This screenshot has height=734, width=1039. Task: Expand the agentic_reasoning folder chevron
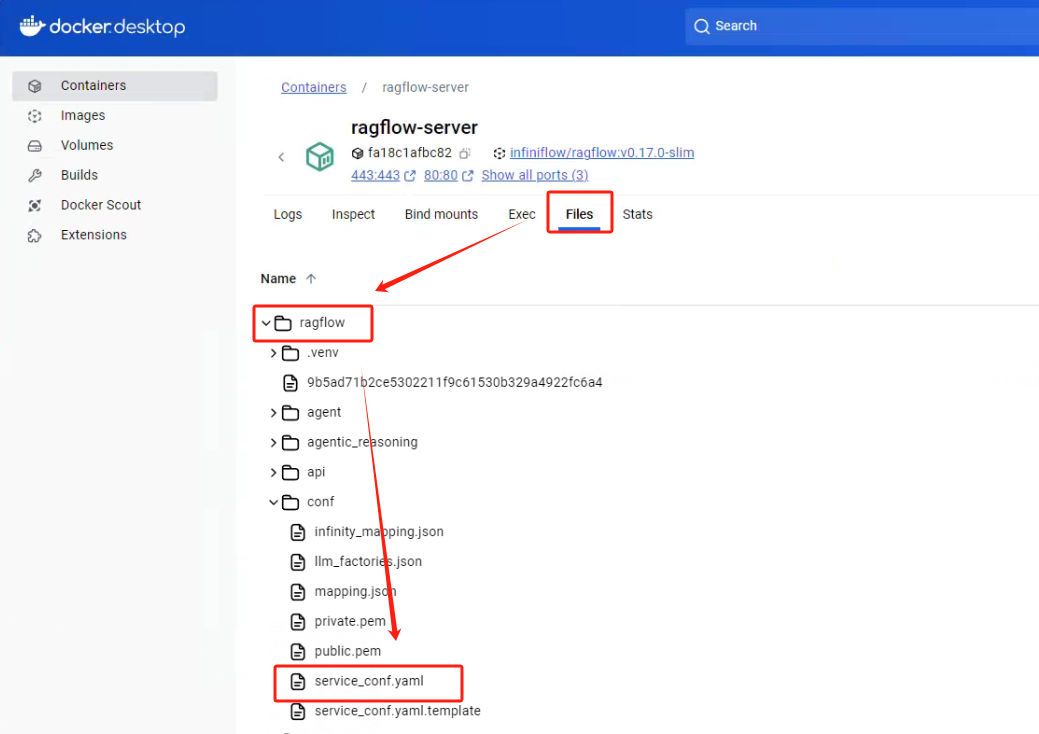273,443
